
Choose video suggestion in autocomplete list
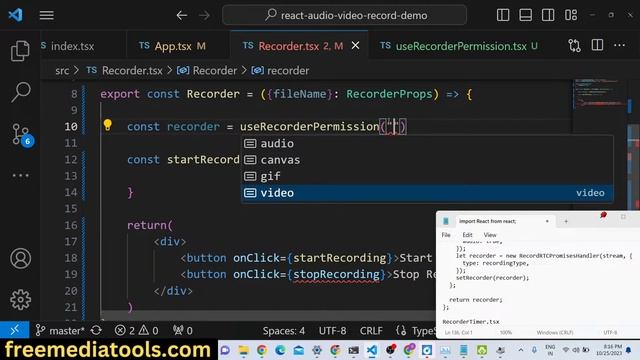coord(427,193)
